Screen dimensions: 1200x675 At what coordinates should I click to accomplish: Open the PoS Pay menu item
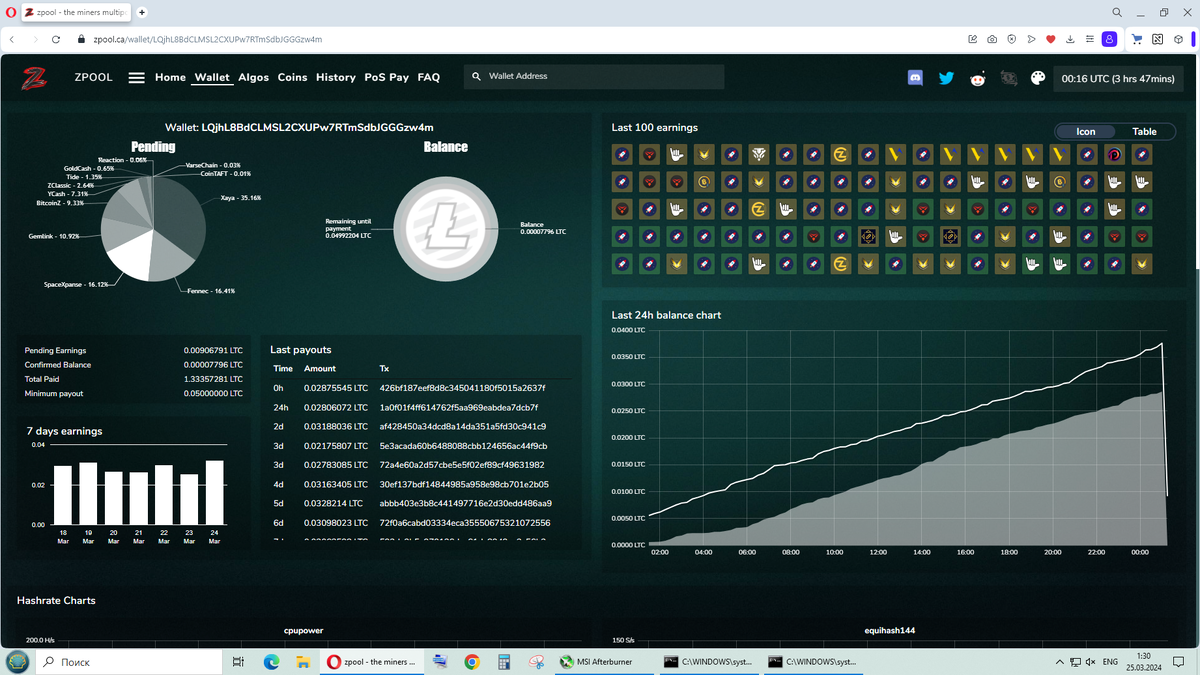(x=386, y=77)
